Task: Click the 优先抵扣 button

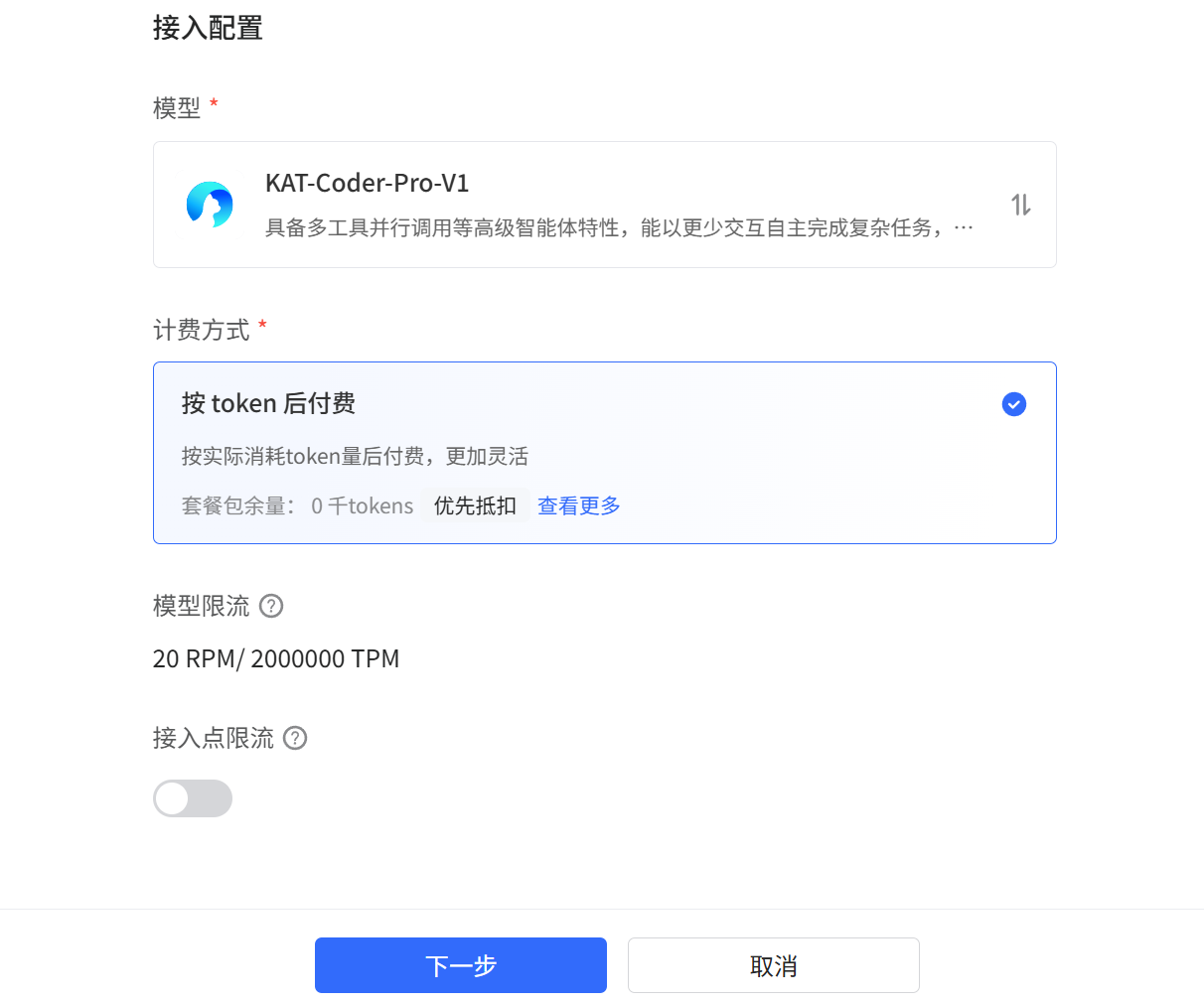Action: 475,505
